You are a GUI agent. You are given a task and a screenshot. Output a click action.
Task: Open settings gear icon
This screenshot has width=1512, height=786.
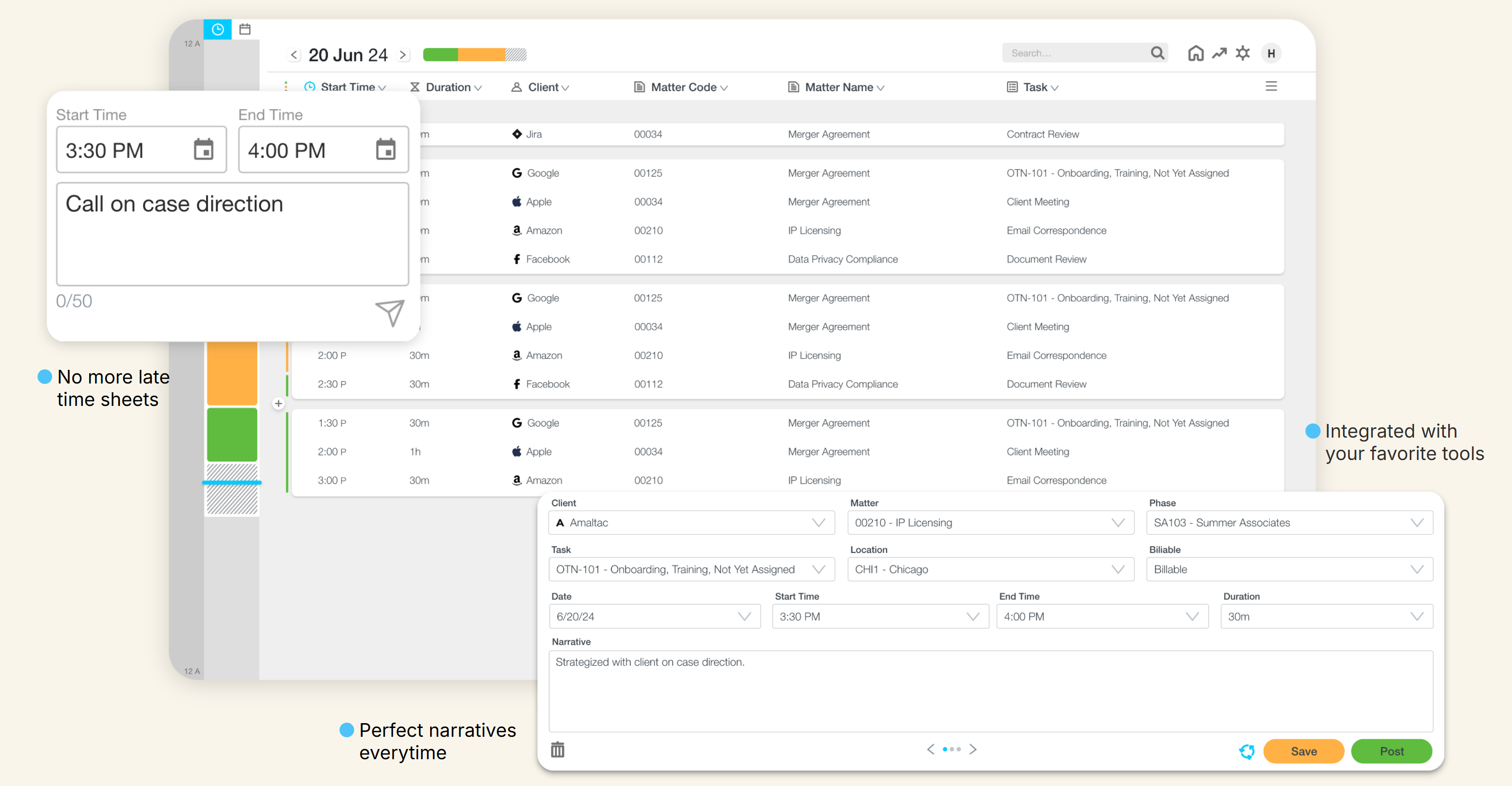1243,54
